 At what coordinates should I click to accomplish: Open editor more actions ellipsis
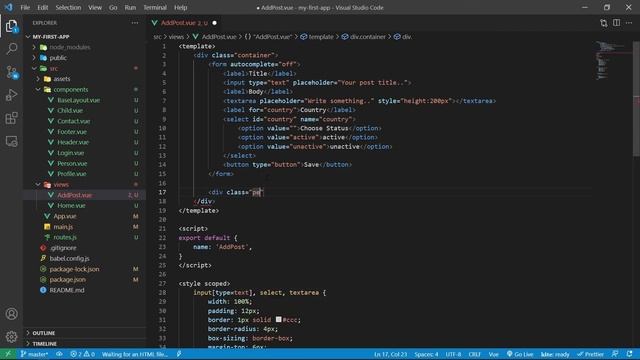(629, 23)
